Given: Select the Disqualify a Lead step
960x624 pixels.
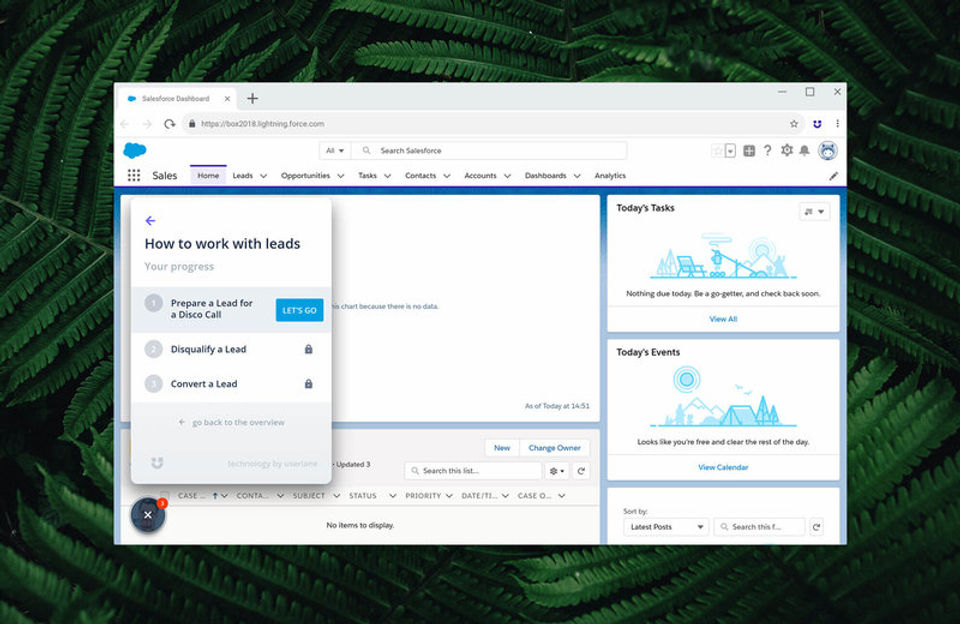Looking at the screenshot, I should coord(231,349).
